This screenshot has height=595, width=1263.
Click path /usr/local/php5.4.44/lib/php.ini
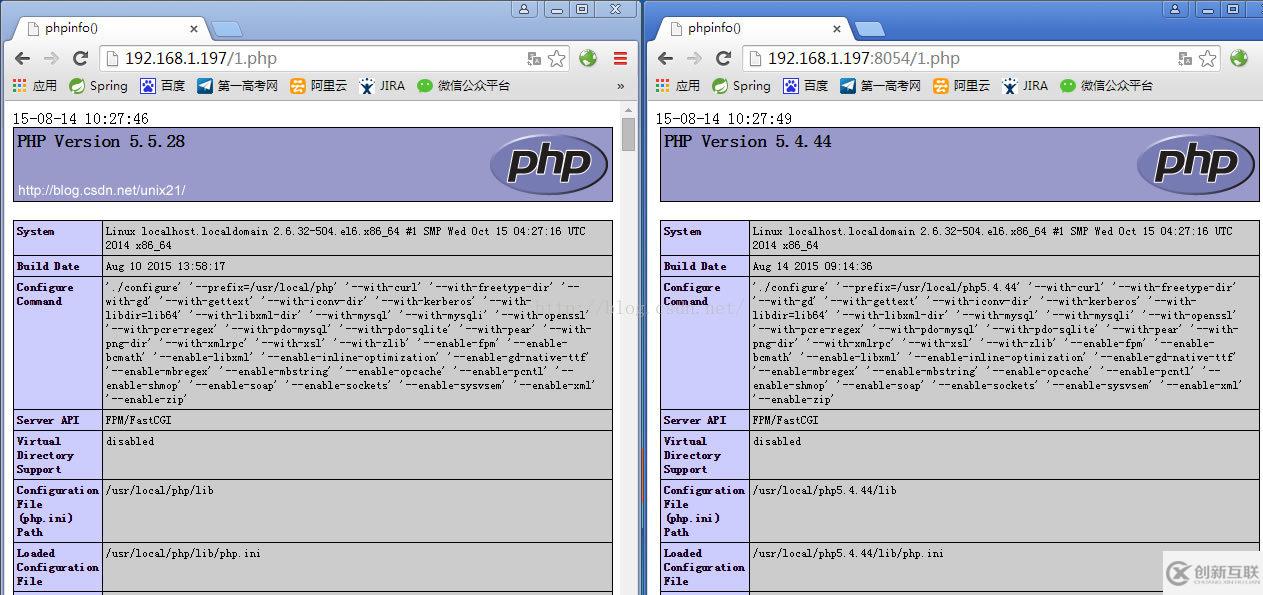[x=847, y=553]
